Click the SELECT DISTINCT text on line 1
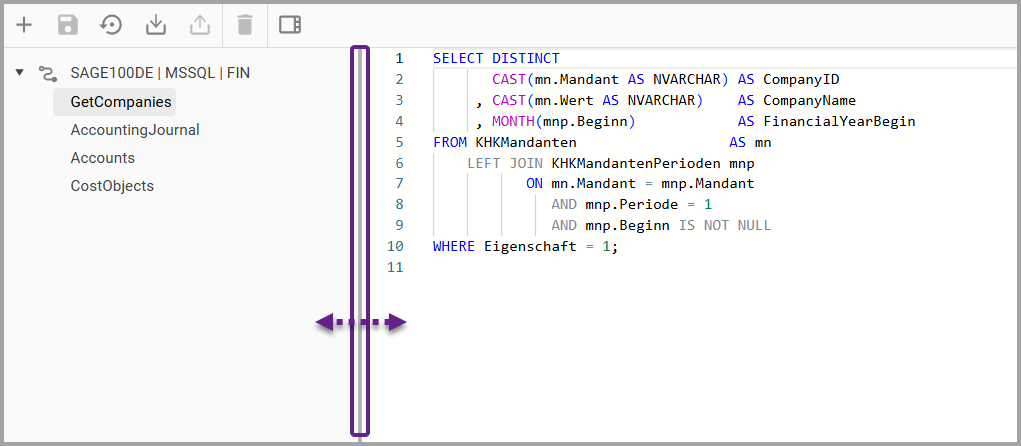1021x446 pixels. (496, 59)
